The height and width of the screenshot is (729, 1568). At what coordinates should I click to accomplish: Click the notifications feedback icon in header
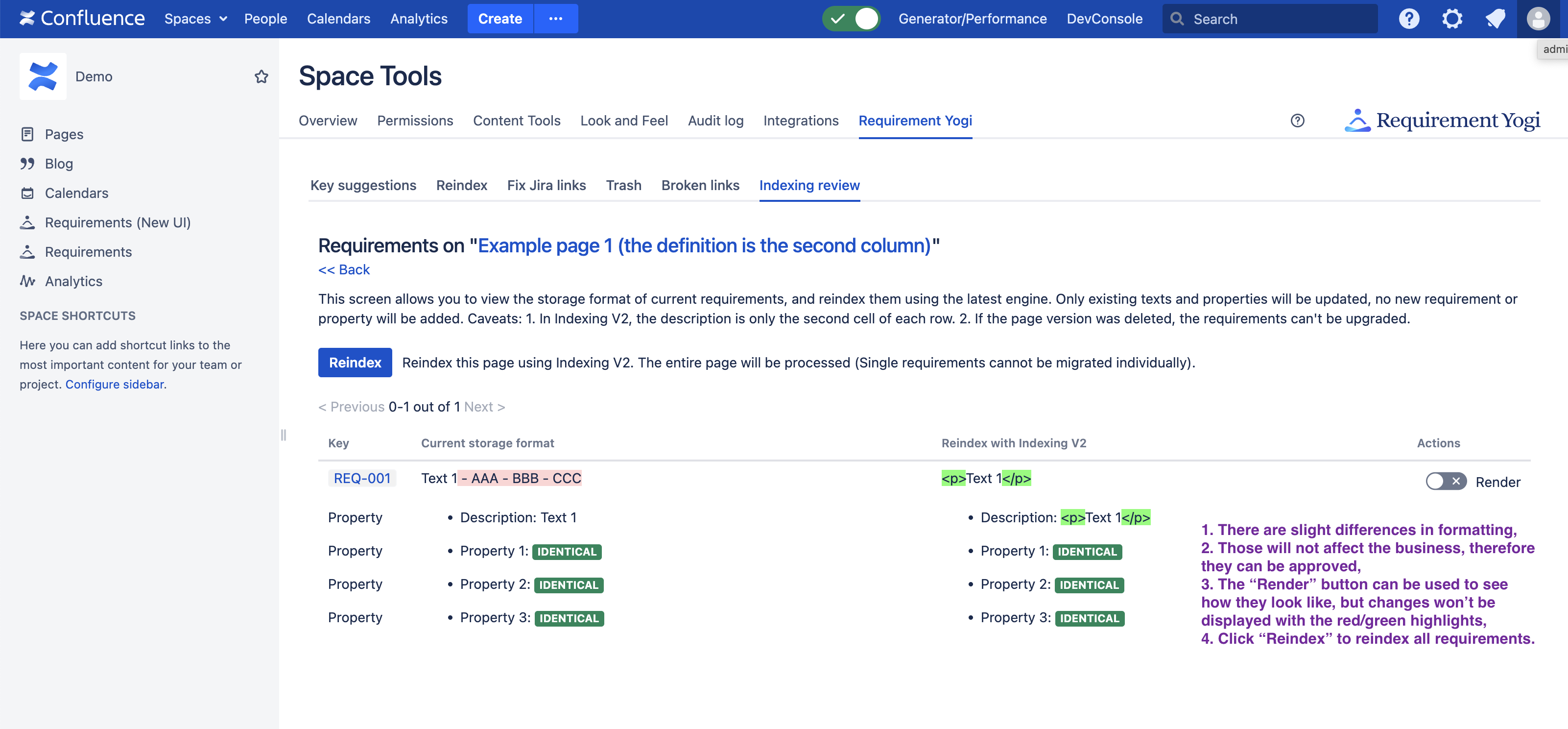[x=1495, y=19]
